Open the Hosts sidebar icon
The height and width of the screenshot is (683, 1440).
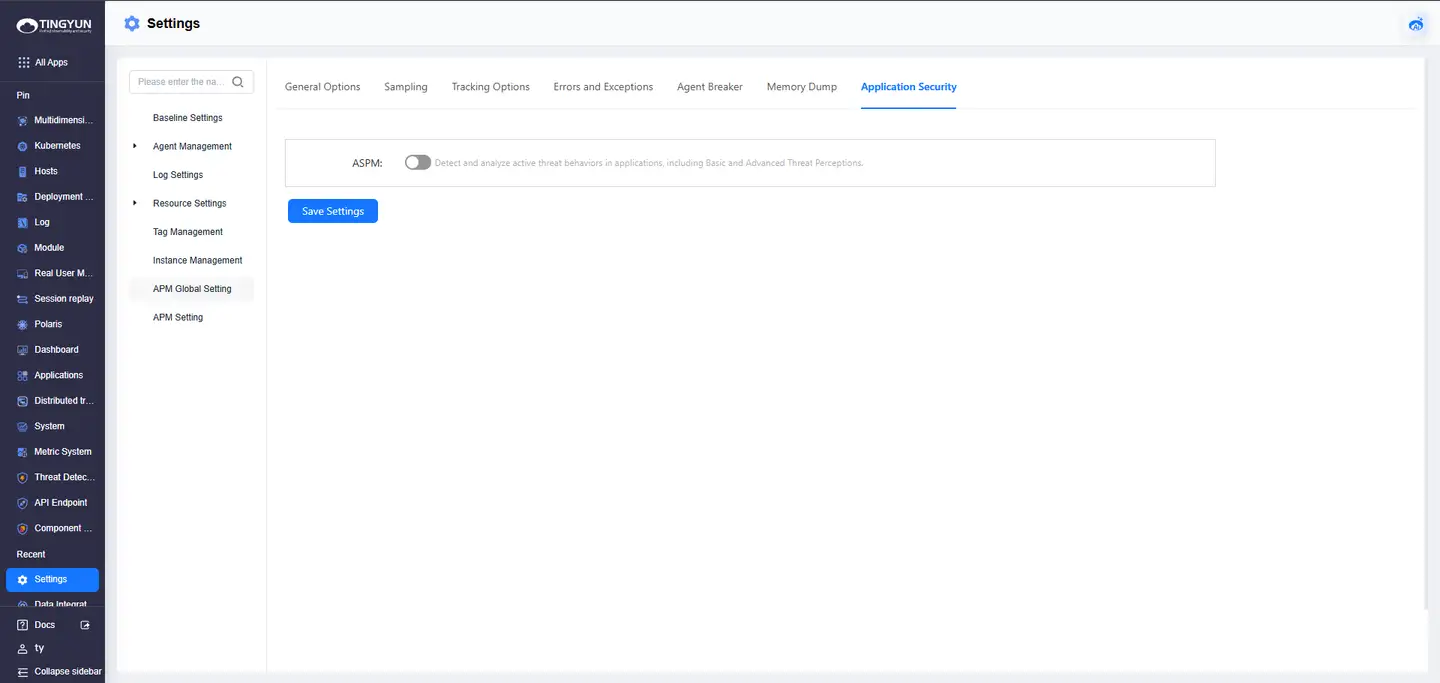point(22,172)
